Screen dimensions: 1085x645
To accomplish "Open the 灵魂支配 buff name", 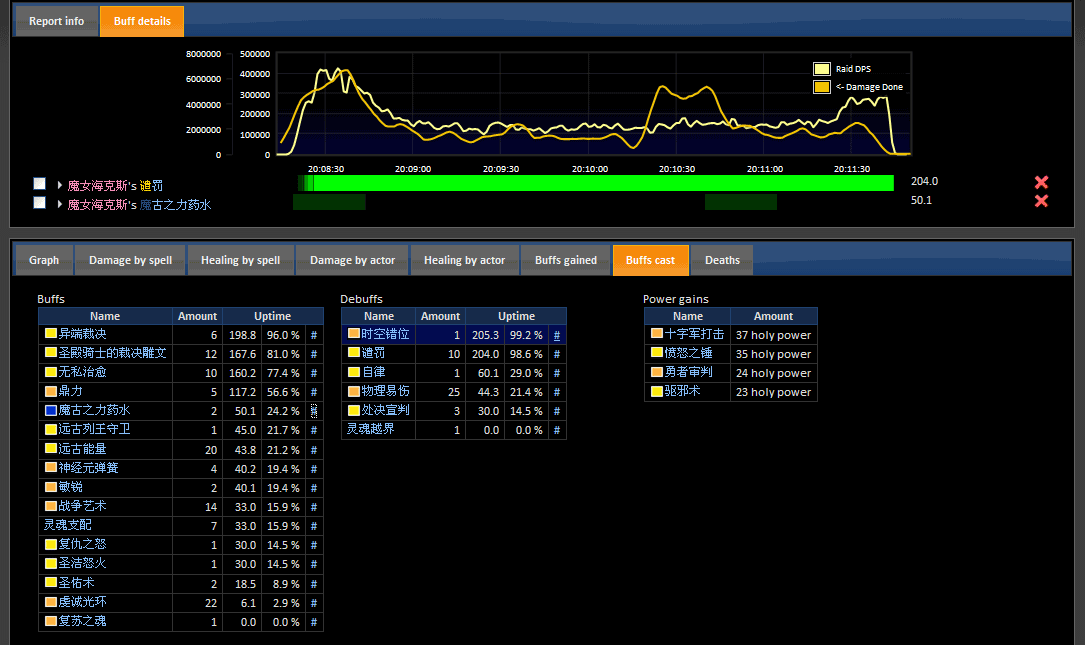I will coord(68,525).
